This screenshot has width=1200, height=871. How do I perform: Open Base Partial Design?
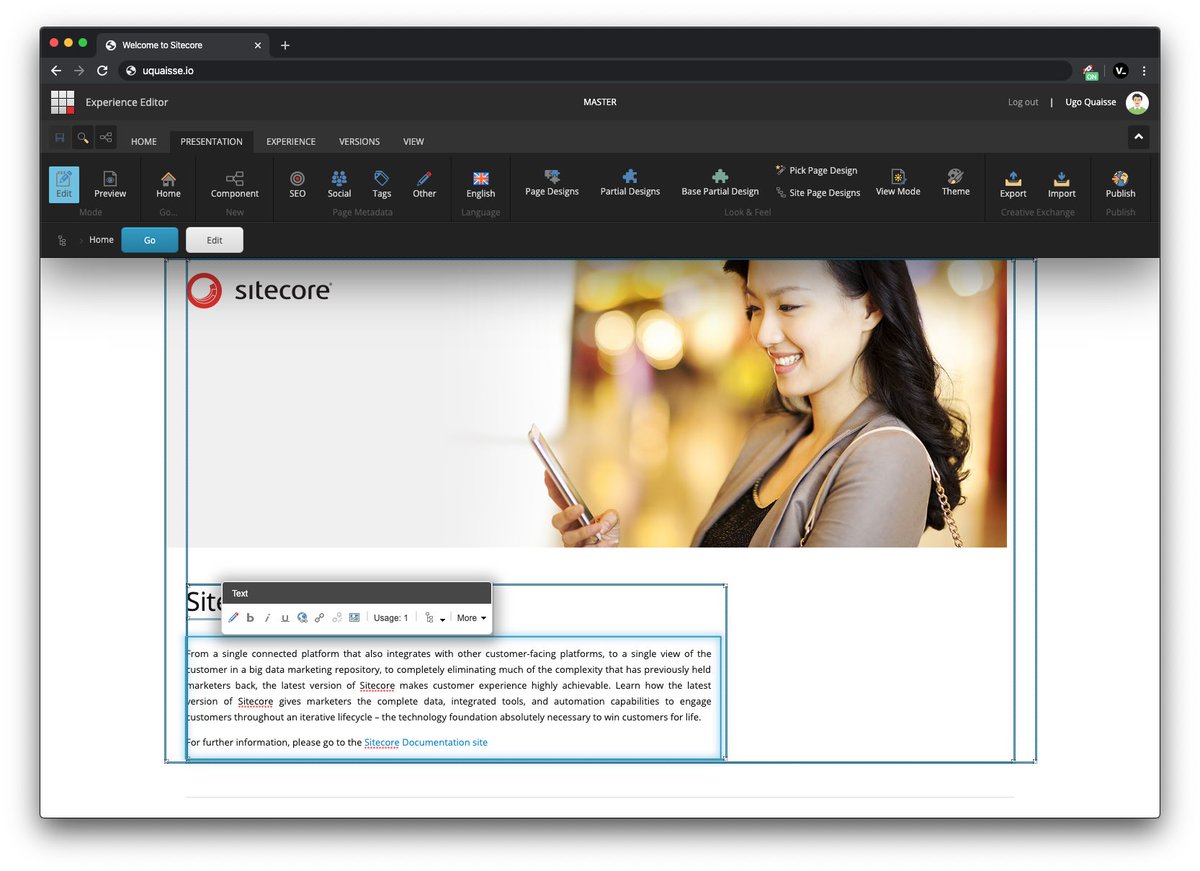click(720, 183)
